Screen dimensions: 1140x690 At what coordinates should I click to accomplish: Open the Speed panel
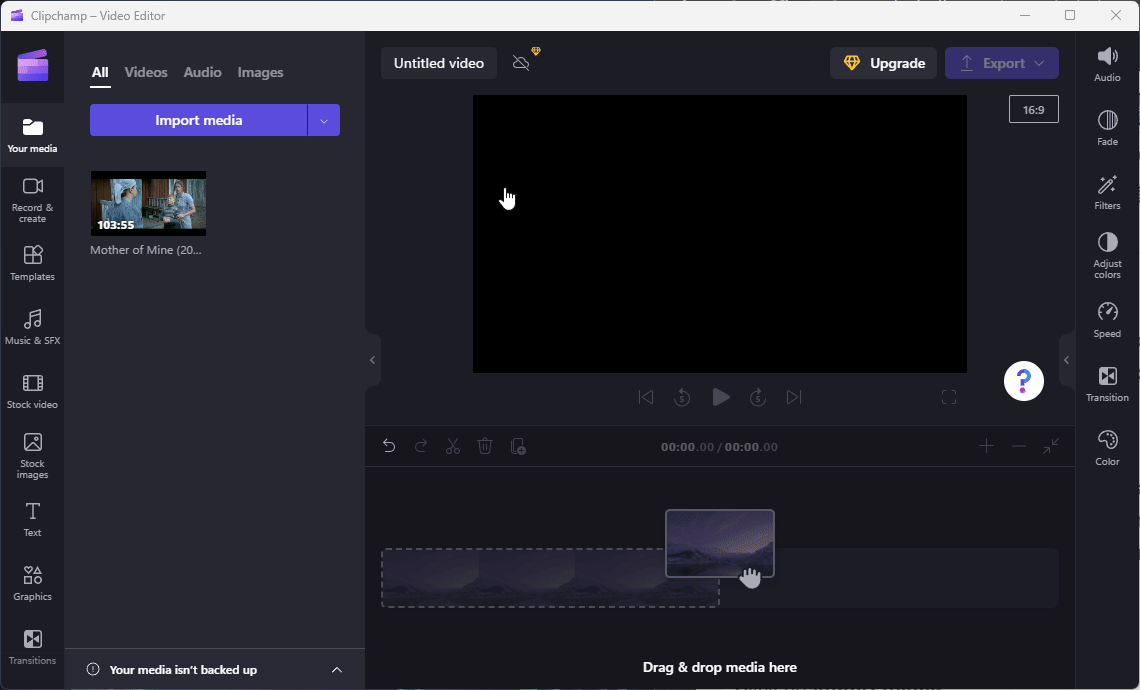click(1107, 318)
